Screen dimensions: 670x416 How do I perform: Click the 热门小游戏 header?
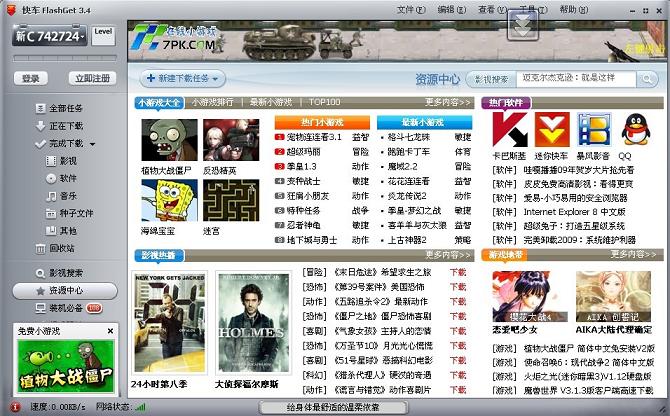322,123
